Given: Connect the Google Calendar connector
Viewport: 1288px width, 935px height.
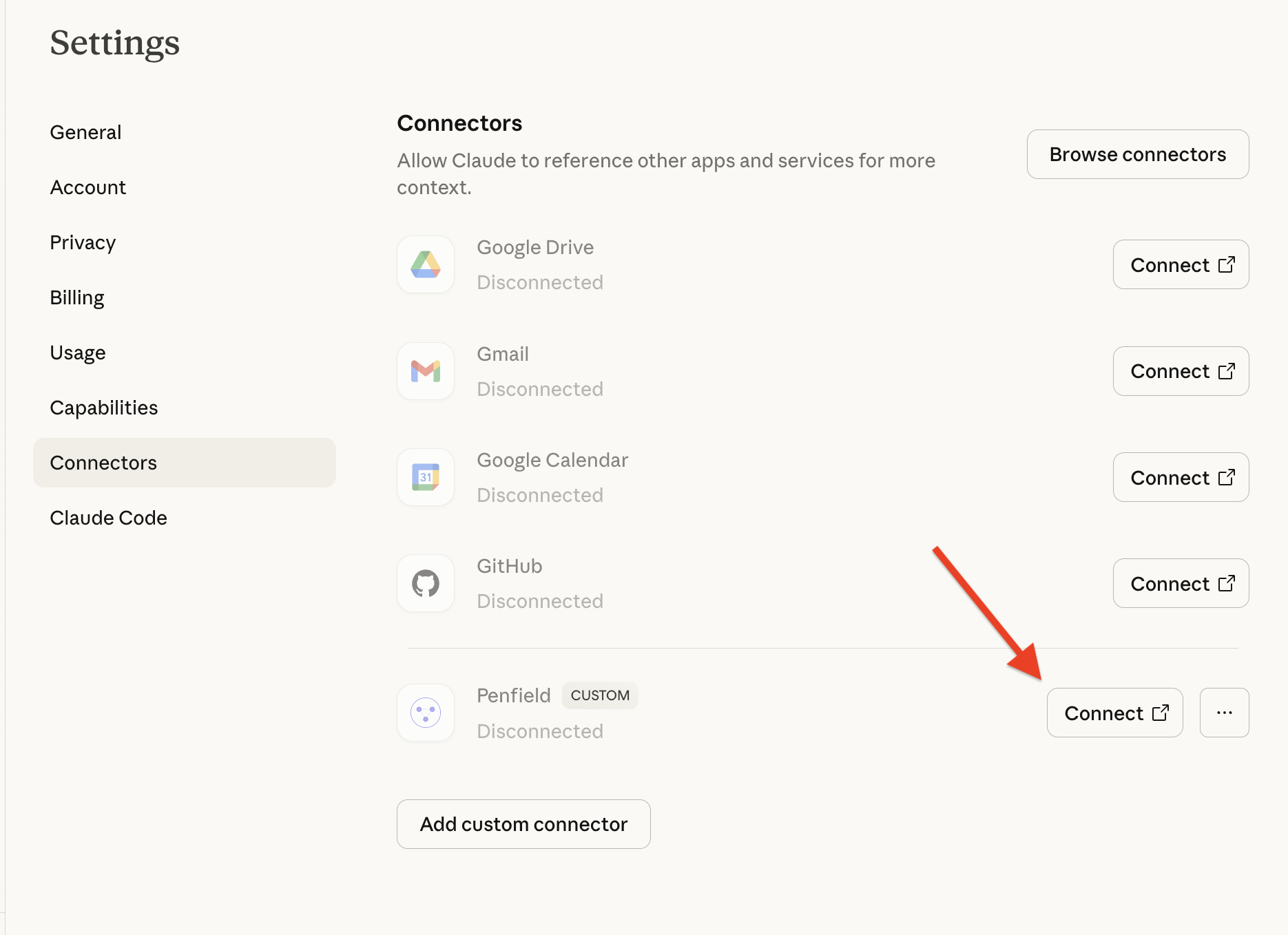Looking at the screenshot, I should (1181, 477).
